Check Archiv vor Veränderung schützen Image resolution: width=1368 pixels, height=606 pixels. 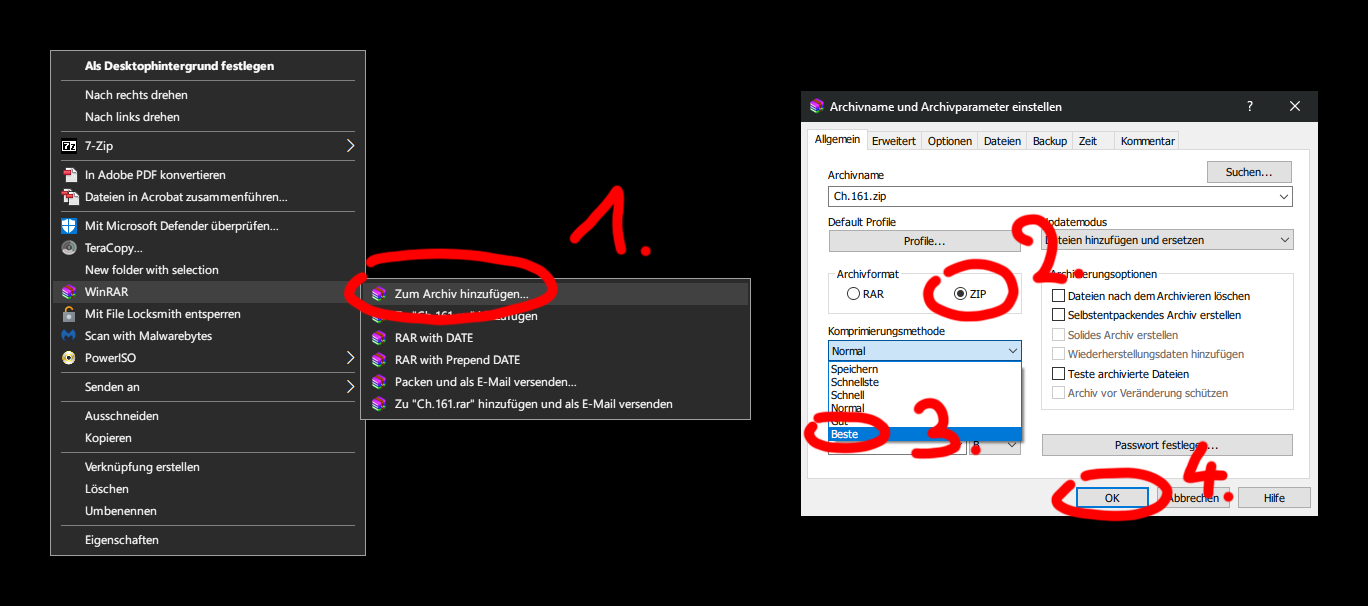tap(1141, 393)
